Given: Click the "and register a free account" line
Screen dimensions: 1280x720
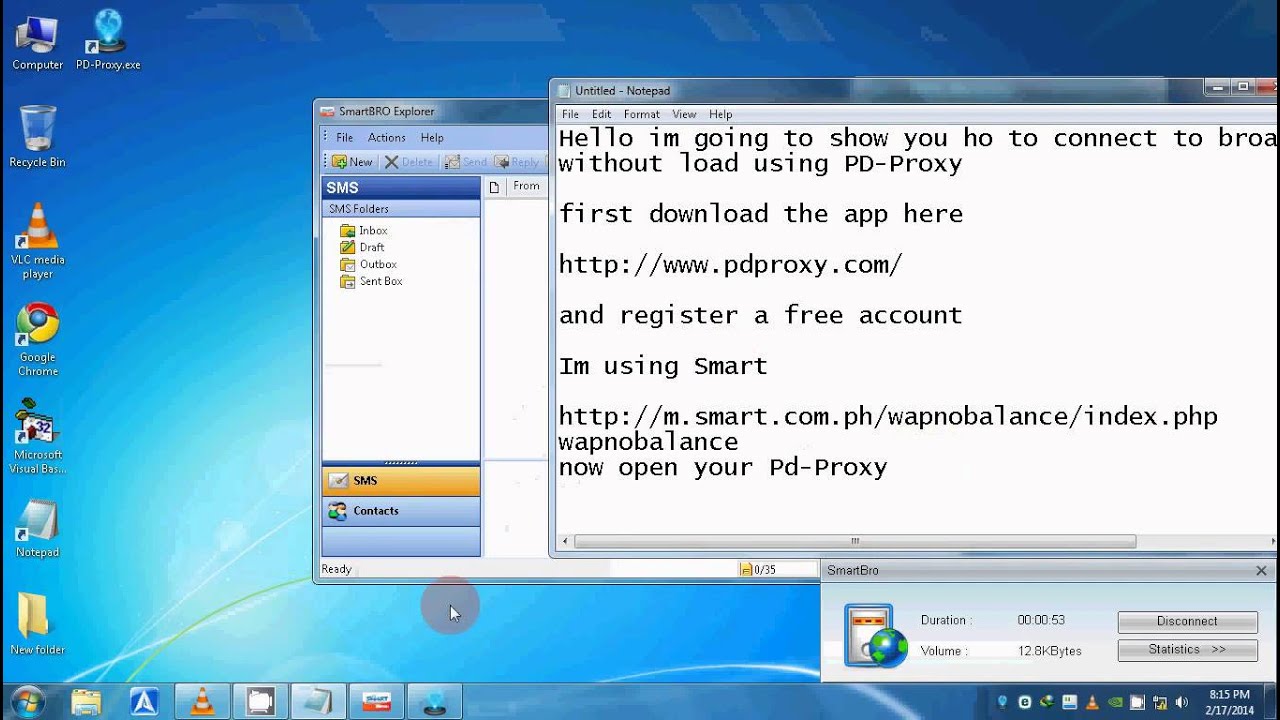Looking at the screenshot, I should [x=760, y=315].
